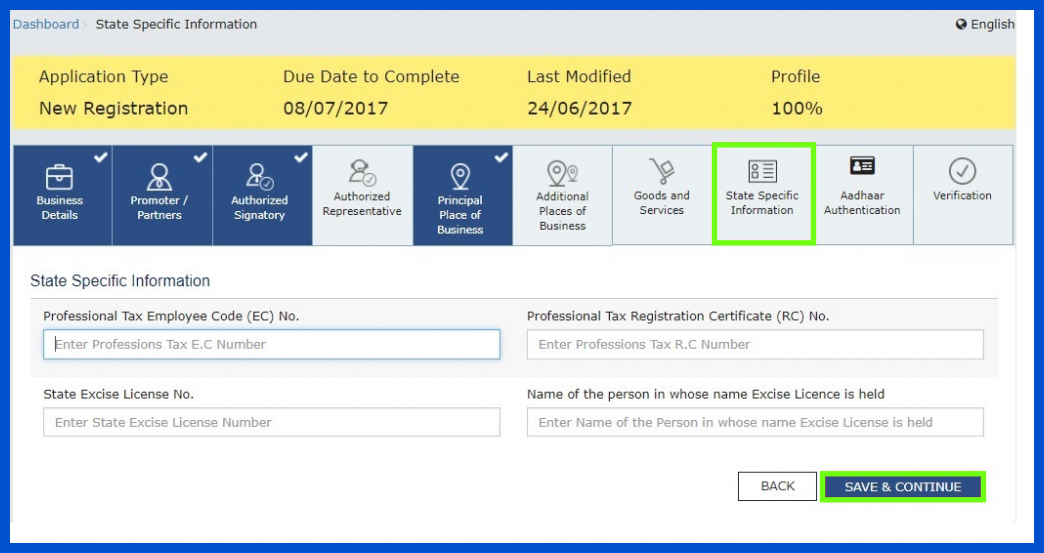Go to the Authorized Representative tab

[x=362, y=196]
